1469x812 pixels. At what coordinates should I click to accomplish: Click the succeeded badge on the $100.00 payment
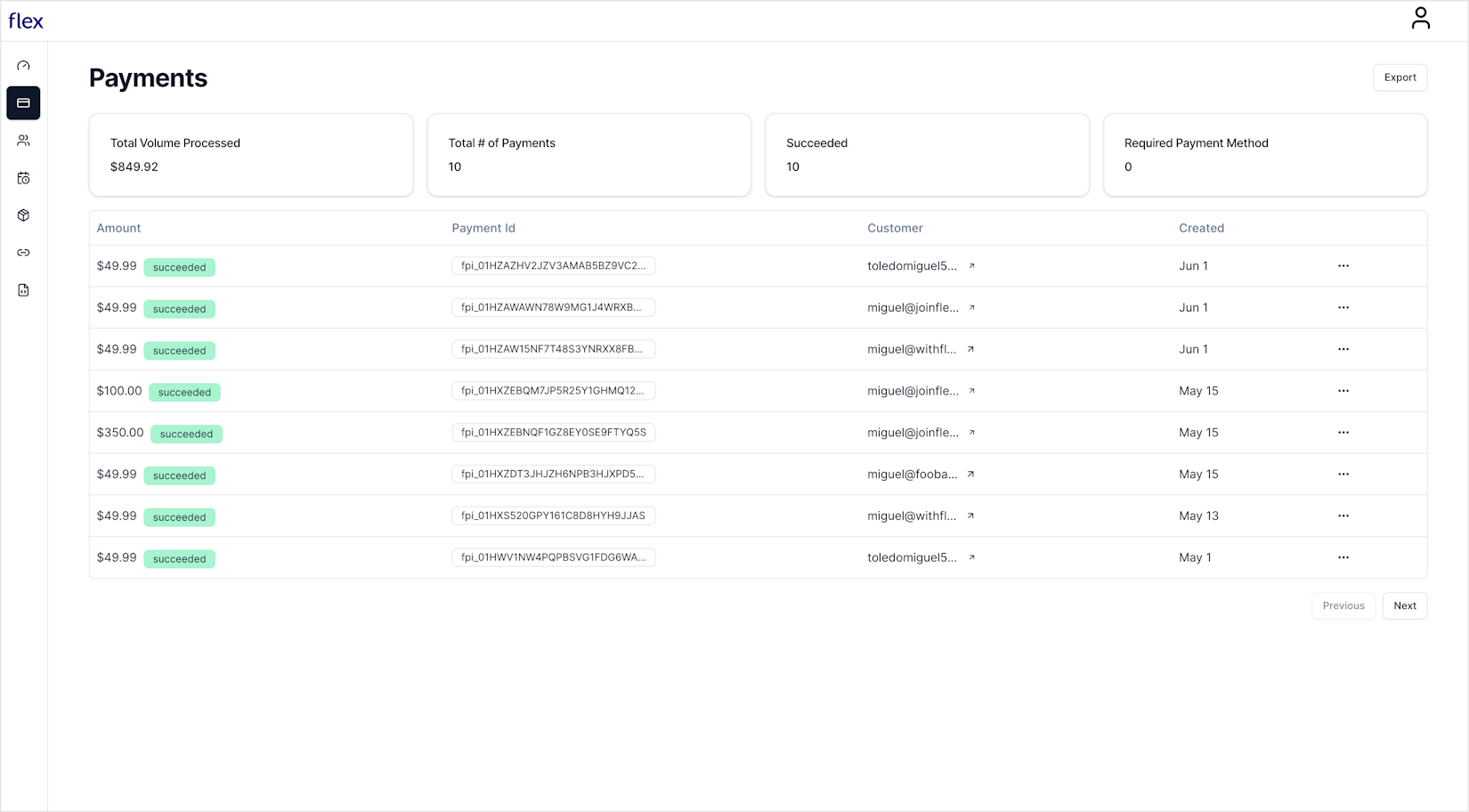pos(184,392)
